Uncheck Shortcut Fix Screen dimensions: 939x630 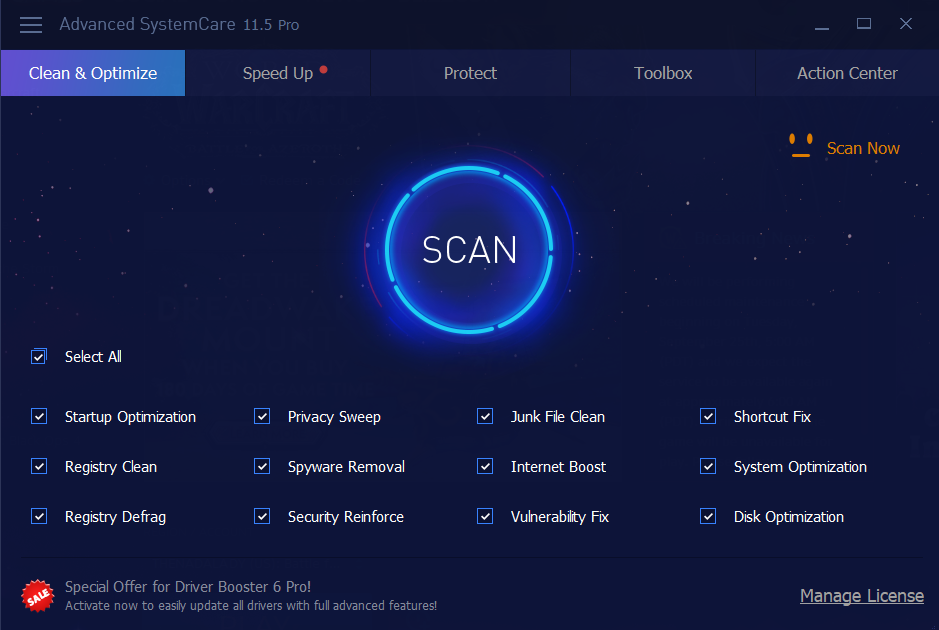pyautogui.click(x=708, y=416)
